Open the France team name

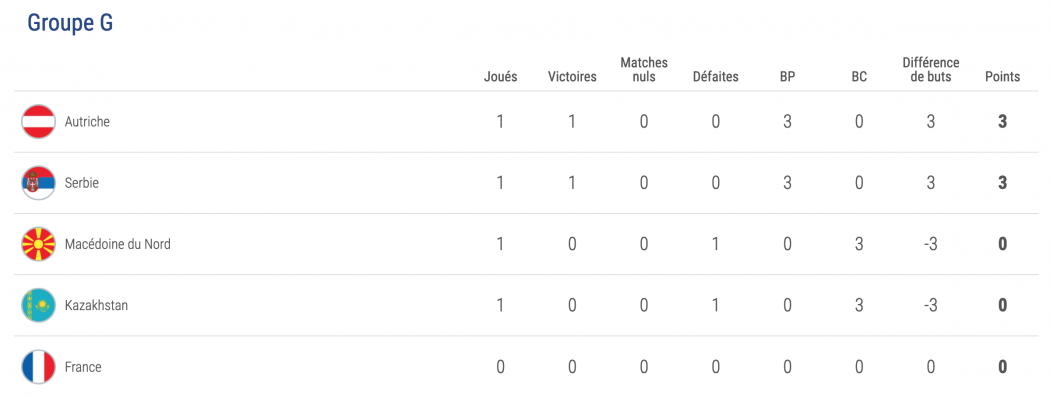click(83, 367)
